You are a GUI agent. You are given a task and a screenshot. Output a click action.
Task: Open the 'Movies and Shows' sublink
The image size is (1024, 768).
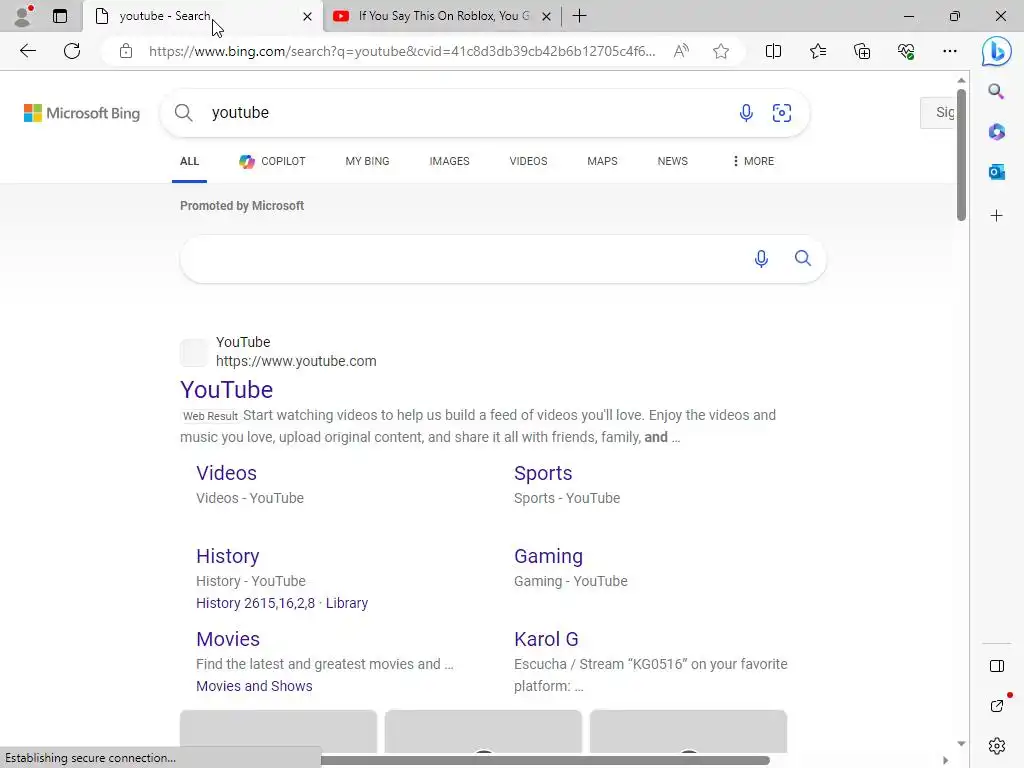[254, 686]
